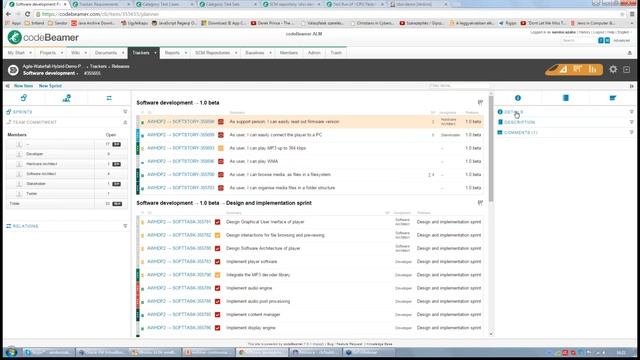Expand the Comments section arrow
Viewport: 640px width, 360px height.
point(631,132)
